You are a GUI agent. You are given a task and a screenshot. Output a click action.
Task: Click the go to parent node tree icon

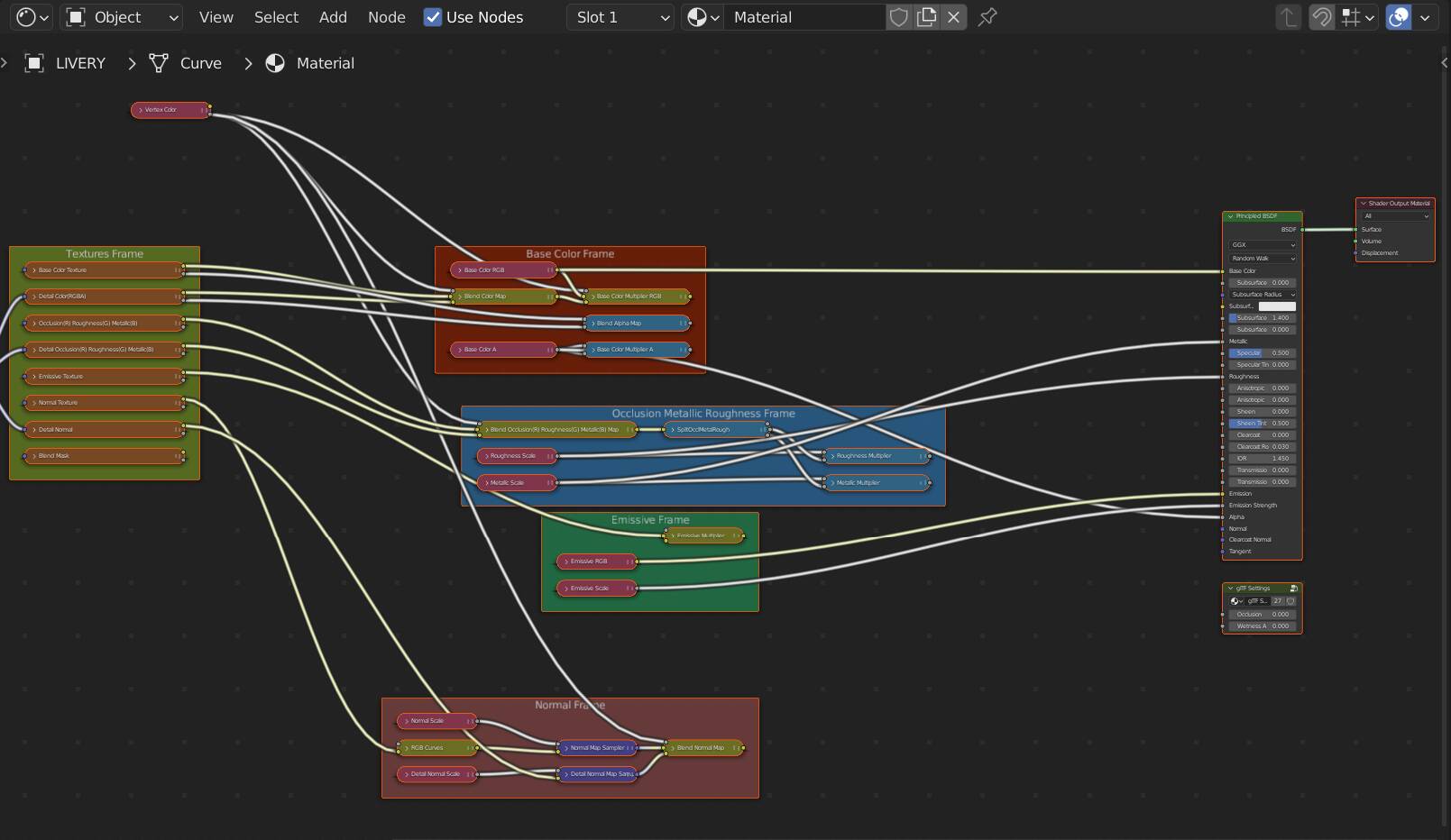point(1289,17)
